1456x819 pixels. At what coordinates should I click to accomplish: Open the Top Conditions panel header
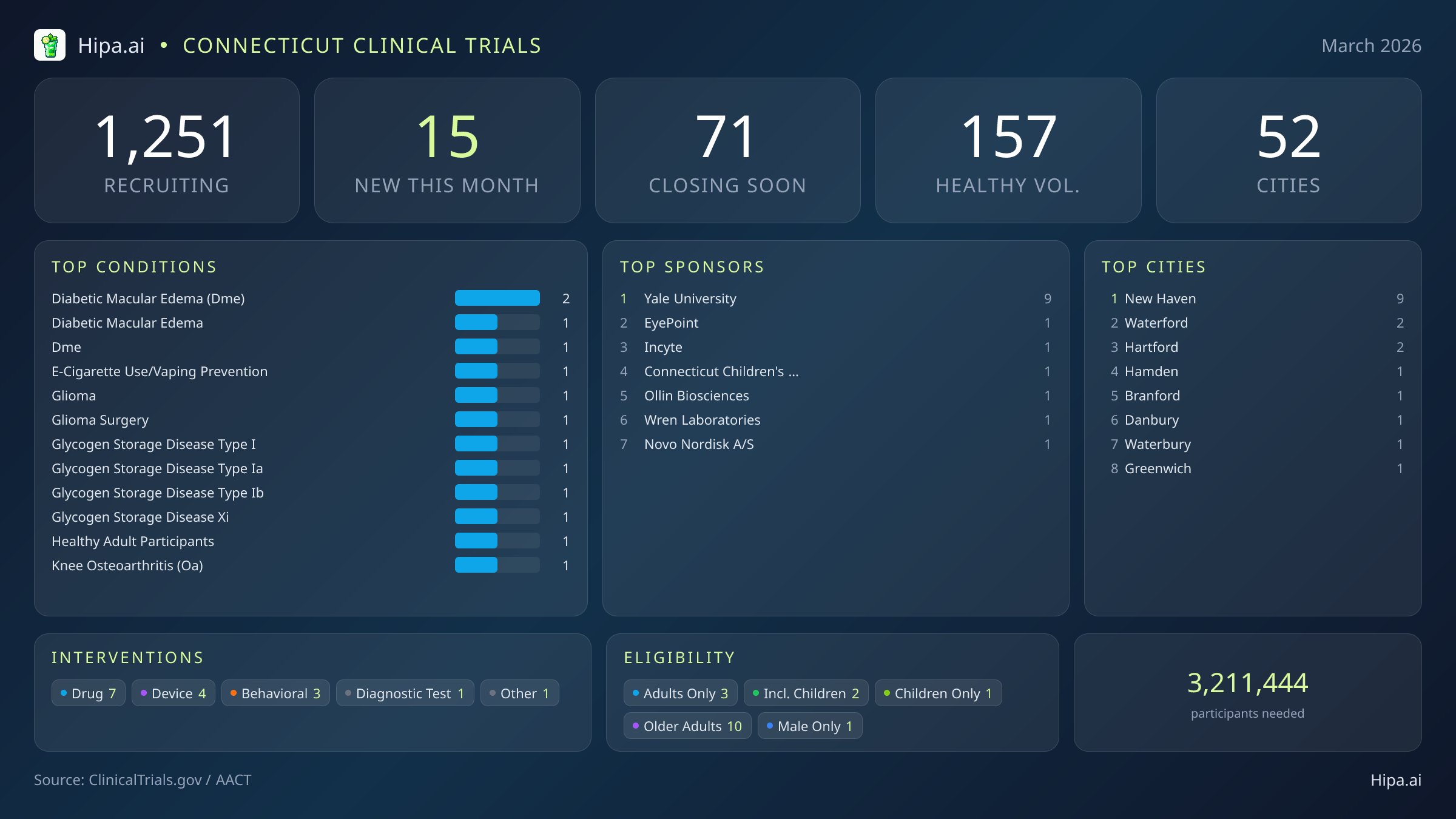pyautogui.click(x=134, y=266)
